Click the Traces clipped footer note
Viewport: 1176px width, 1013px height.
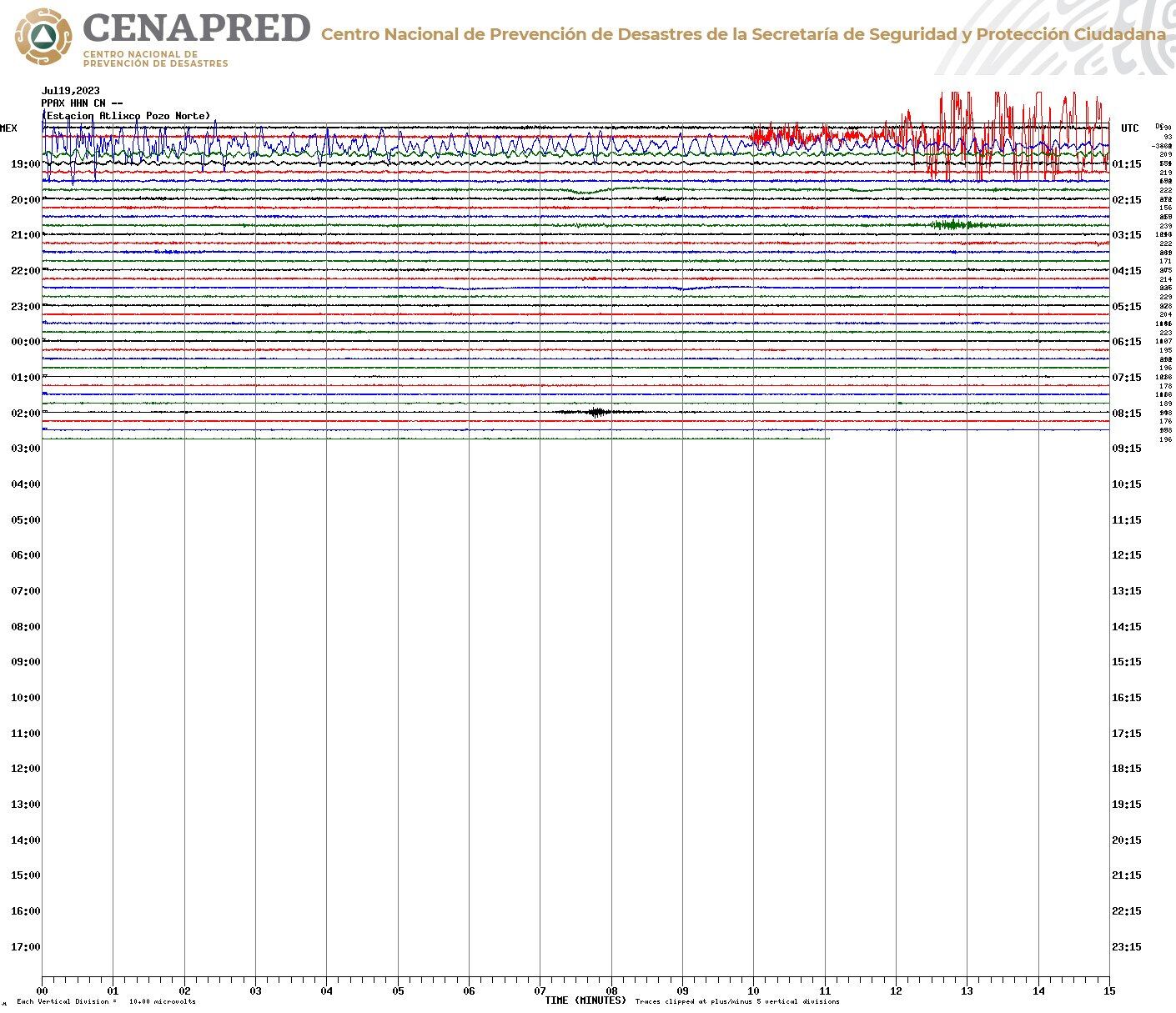click(737, 1001)
